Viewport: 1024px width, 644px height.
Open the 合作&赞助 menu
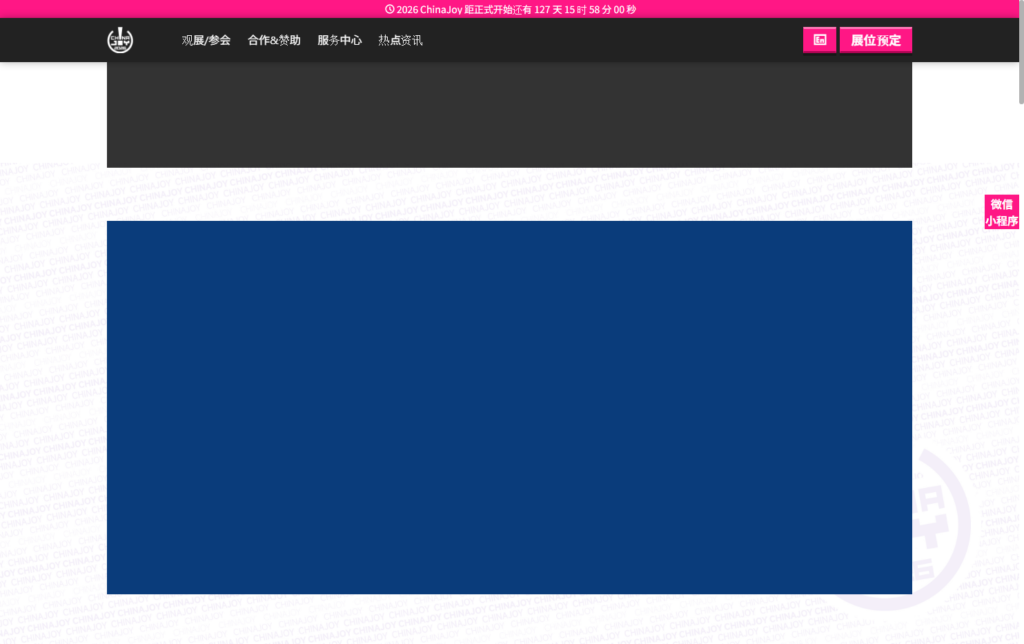274,41
